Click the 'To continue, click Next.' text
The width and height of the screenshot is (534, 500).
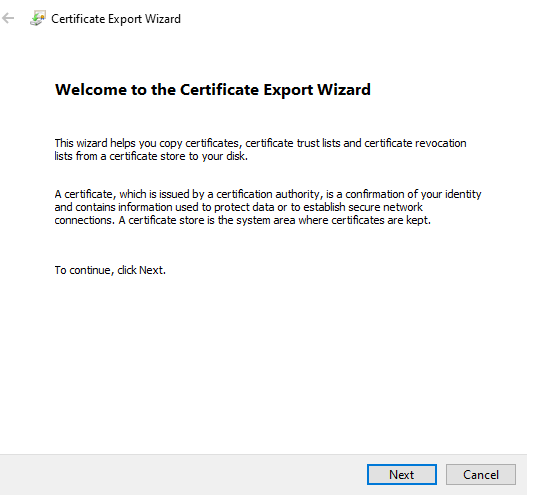110,270
